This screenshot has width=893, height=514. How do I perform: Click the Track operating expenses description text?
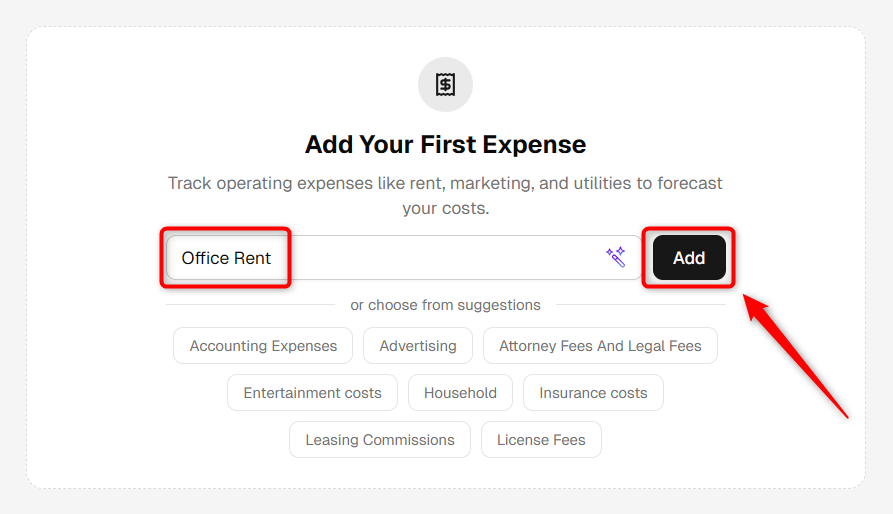[x=445, y=195]
